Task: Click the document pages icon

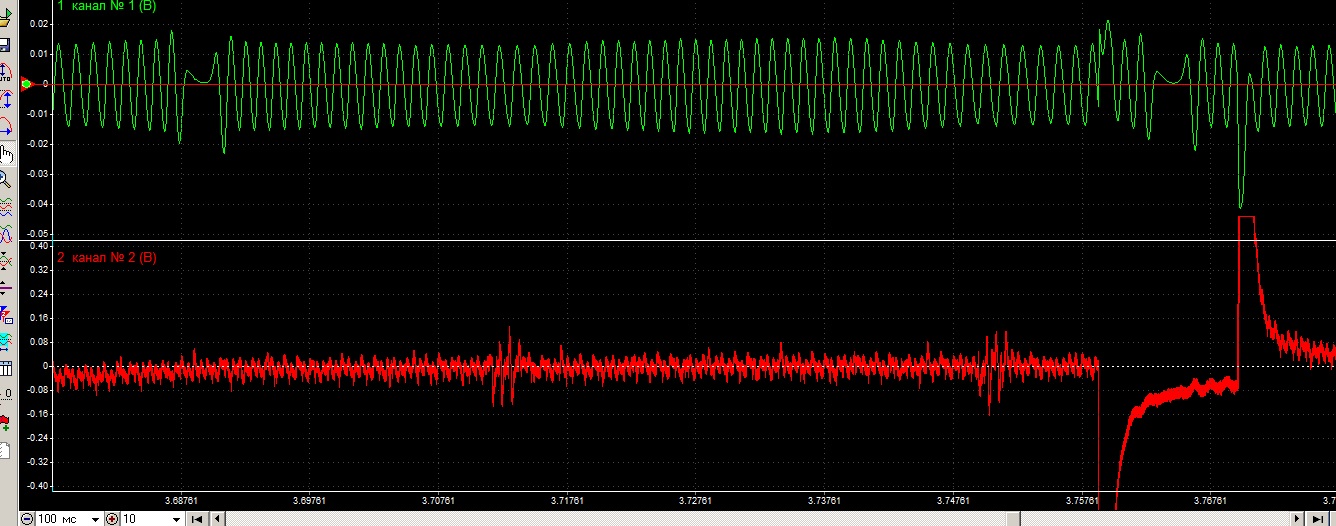Action: [5, 449]
